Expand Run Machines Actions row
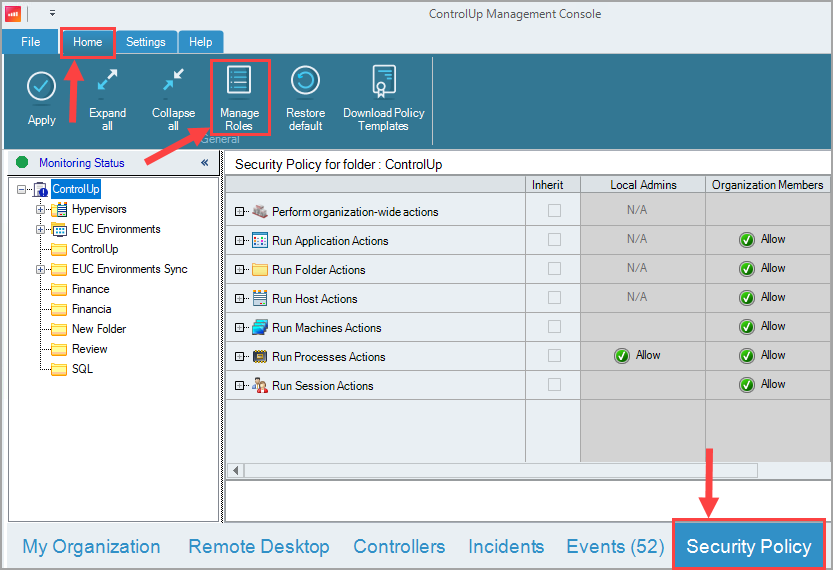The image size is (833, 570). 240,328
